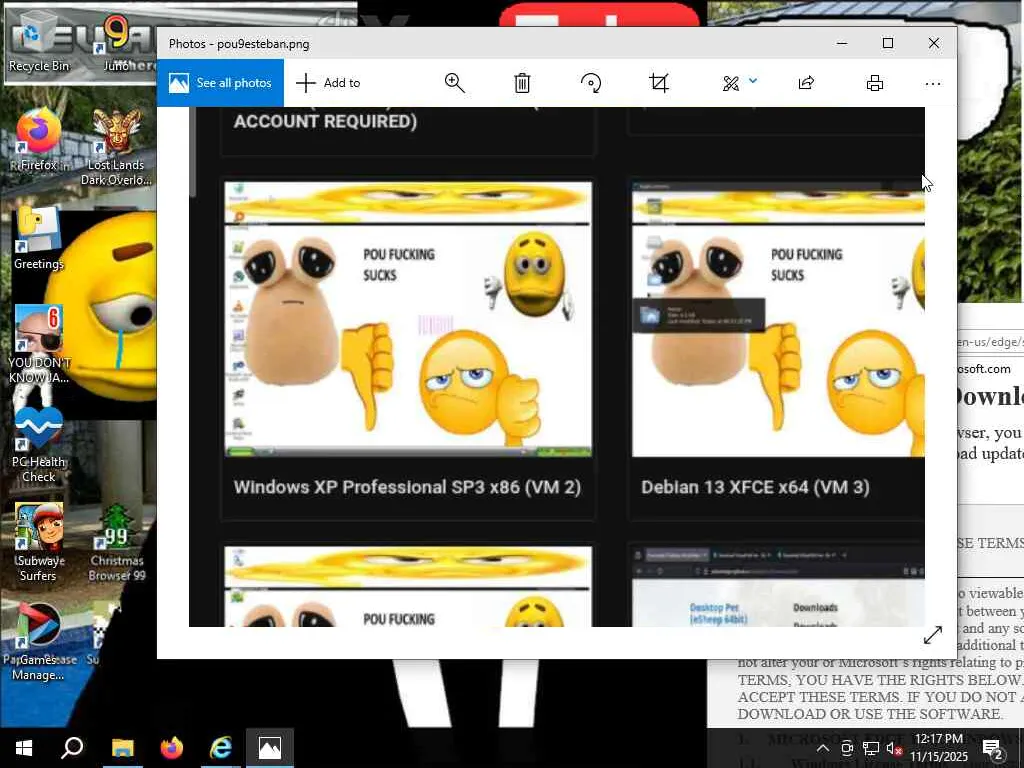The width and height of the screenshot is (1024, 768).
Task: Click the Debian 13 XFCE x64 screenshot thumbnail
Action: tap(778, 319)
